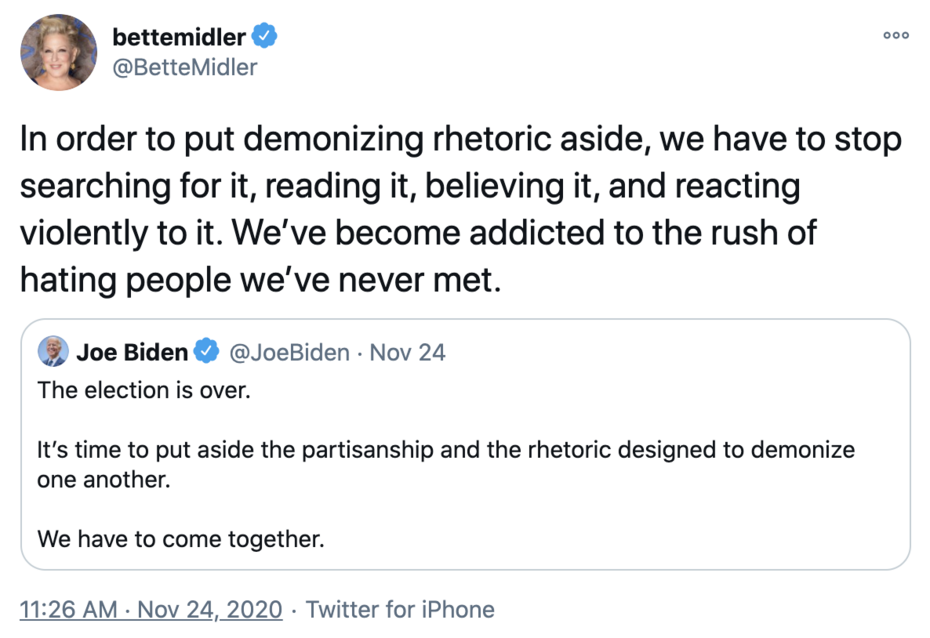Click "one another." in the quoted tweet

104,479
